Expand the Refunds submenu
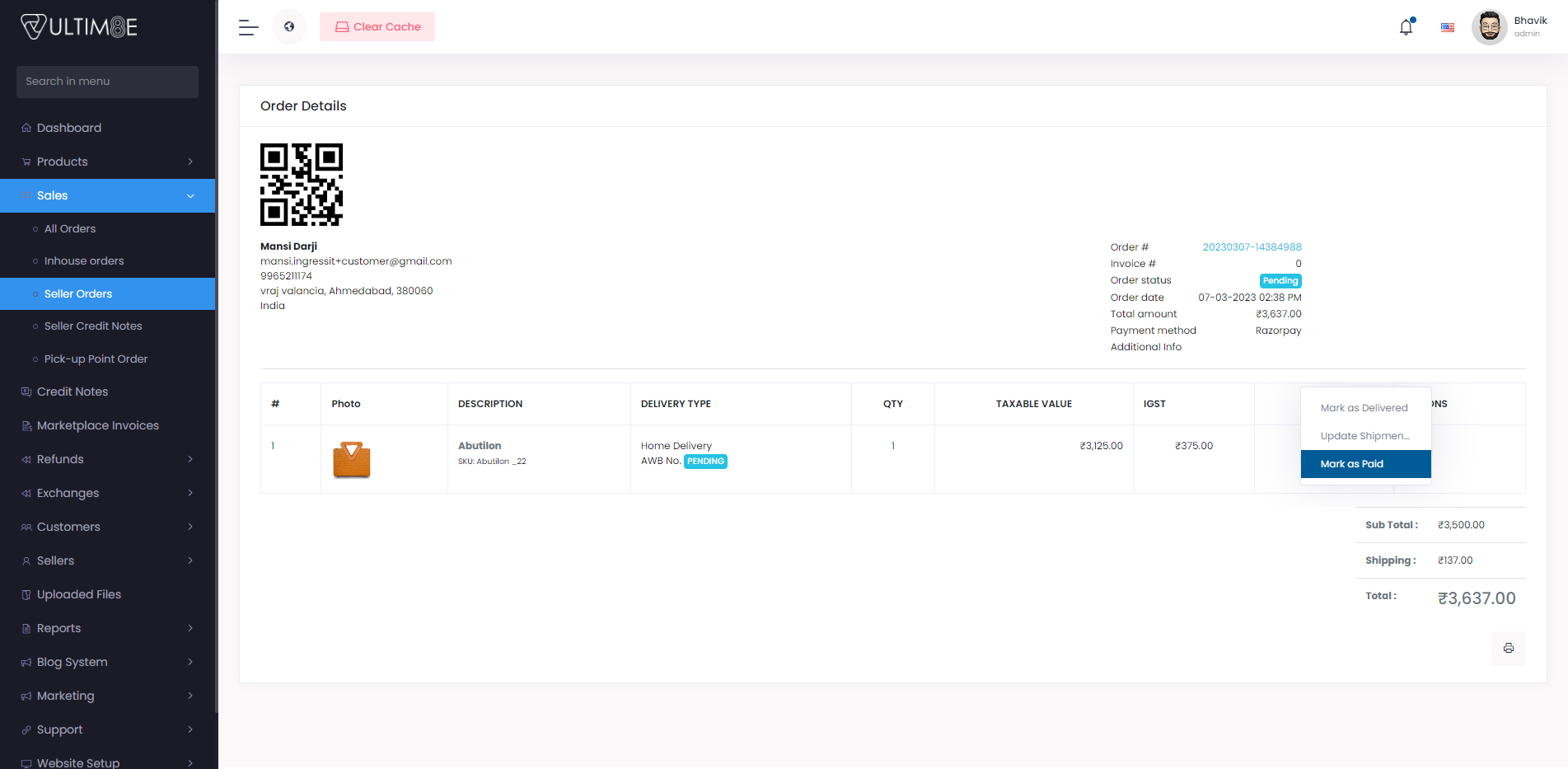The width and height of the screenshot is (1568, 769). pyautogui.click(x=107, y=459)
